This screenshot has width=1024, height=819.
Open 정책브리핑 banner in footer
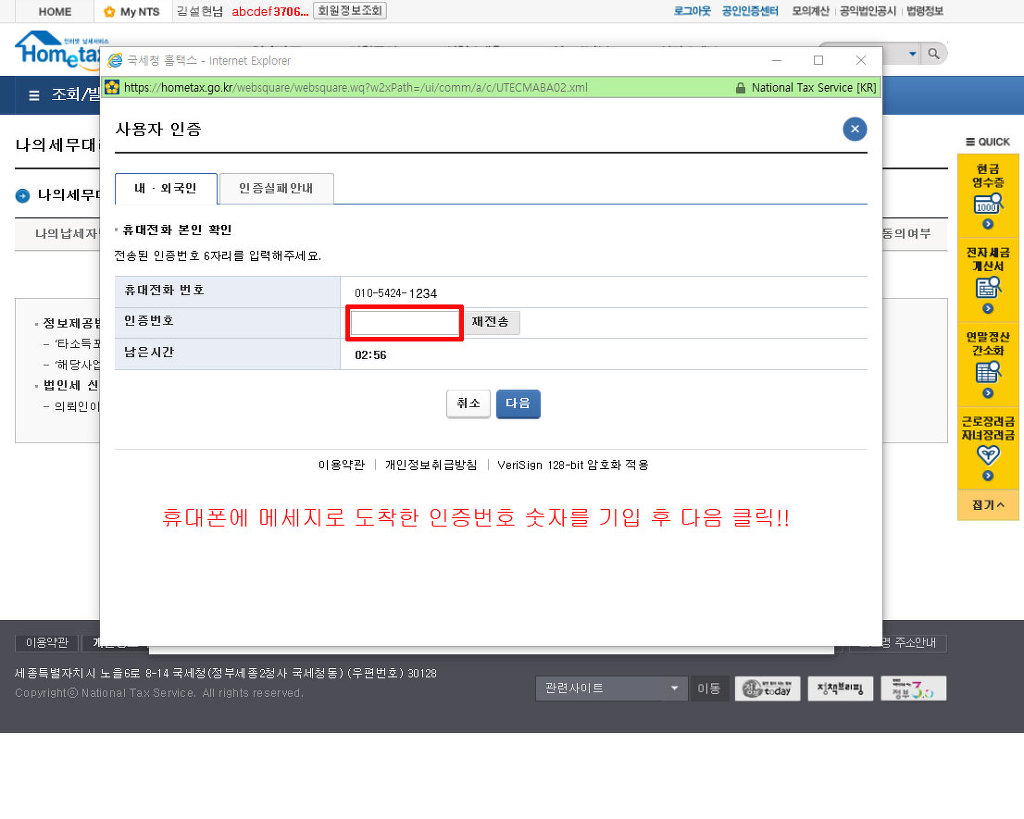(x=840, y=688)
